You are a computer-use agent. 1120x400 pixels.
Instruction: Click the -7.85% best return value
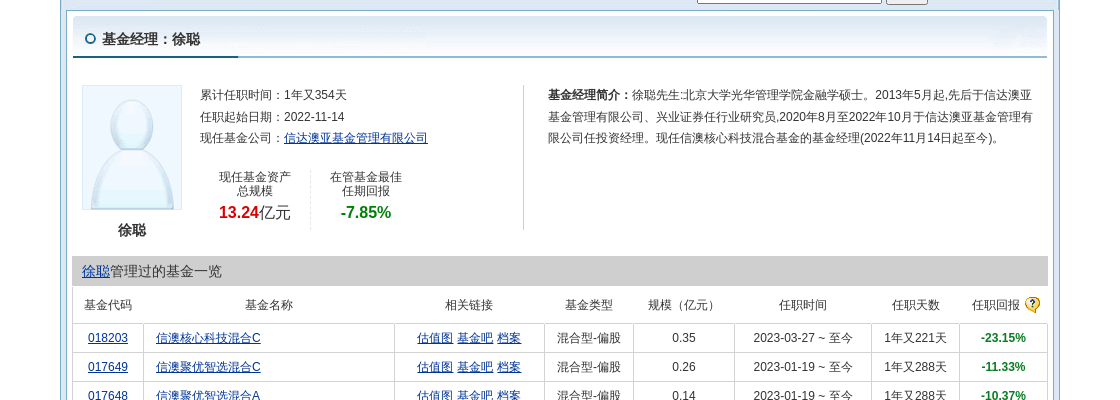click(366, 213)
